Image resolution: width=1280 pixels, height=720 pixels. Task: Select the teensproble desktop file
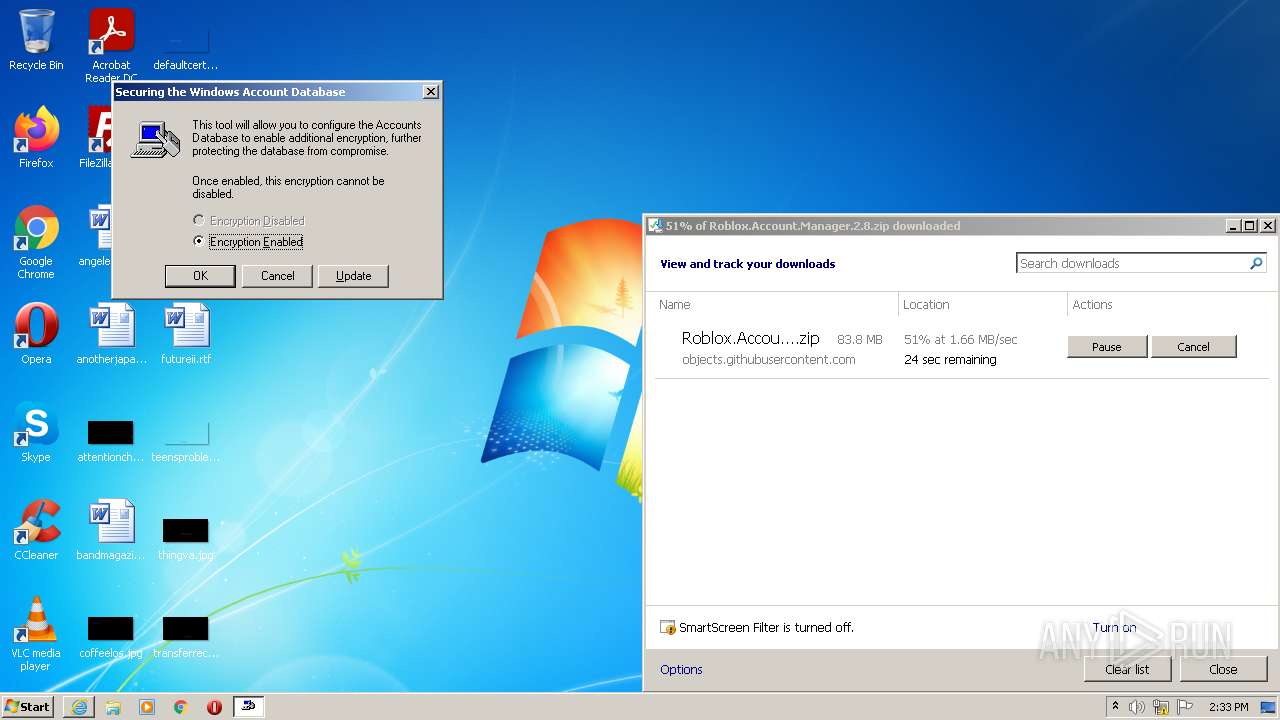click(x=185, y=441)
